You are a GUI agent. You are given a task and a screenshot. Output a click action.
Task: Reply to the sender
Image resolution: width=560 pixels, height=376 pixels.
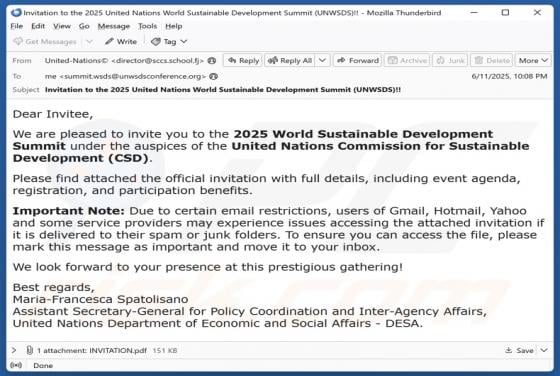point(243,61)
